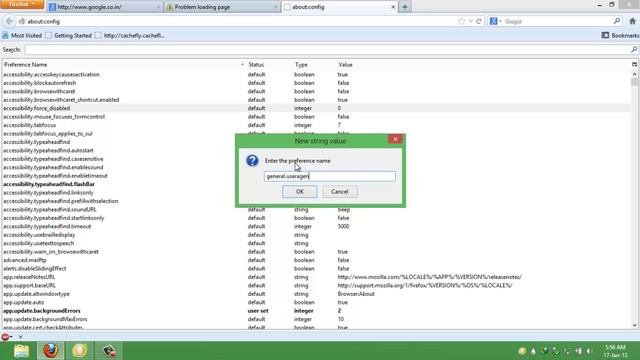
Task: Click the about:config address bar
Action: pos(237,21)
